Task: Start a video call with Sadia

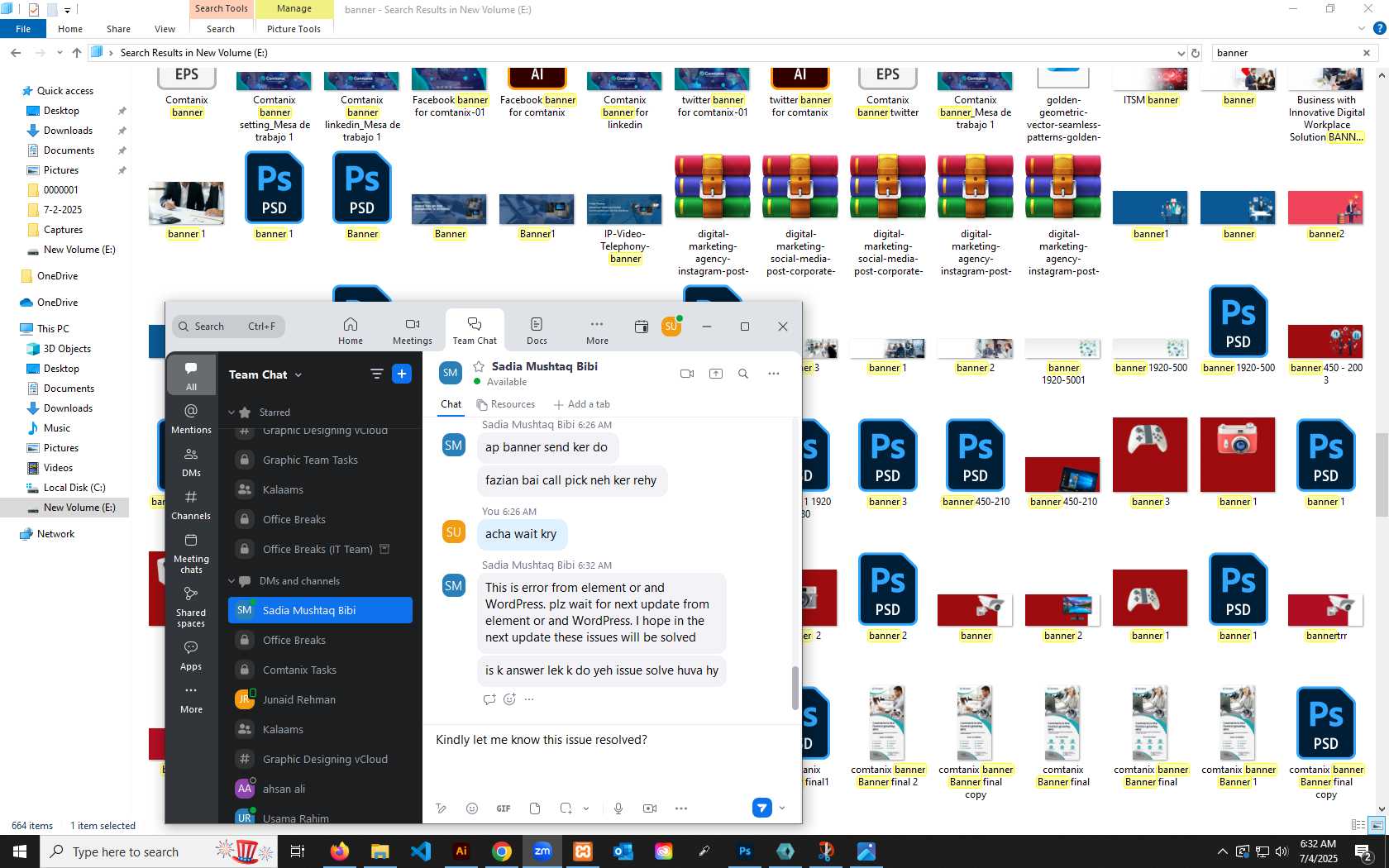Action: coord(687,374)
